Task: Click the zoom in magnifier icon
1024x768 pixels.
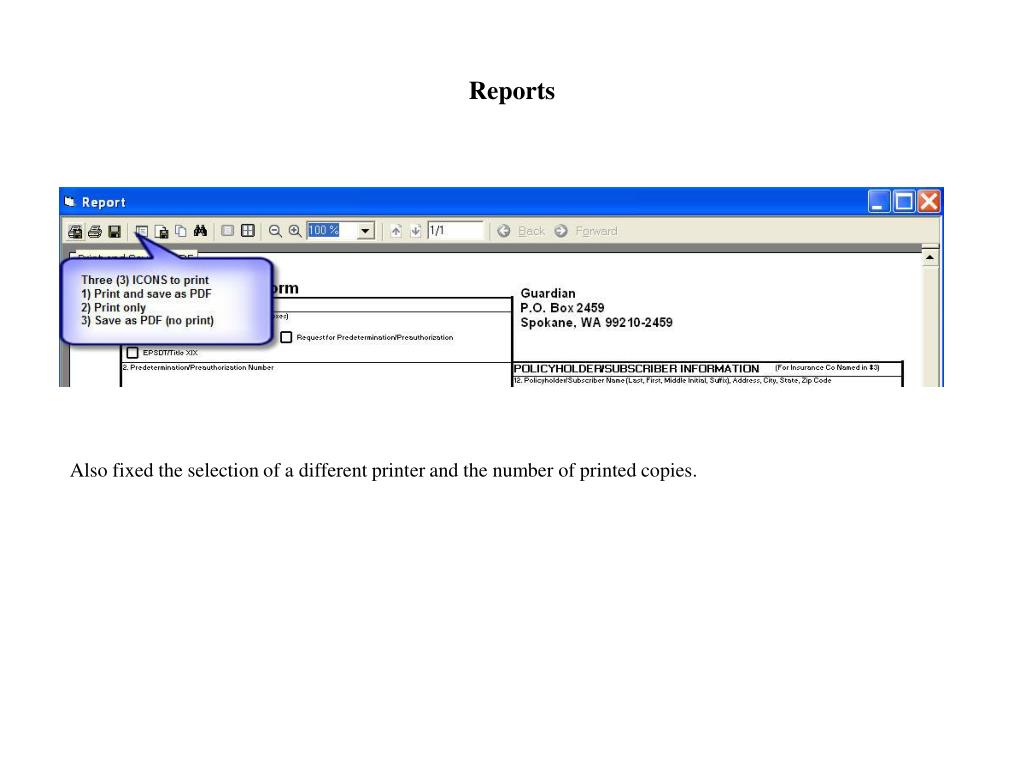Action: click(x=295, y=231)
